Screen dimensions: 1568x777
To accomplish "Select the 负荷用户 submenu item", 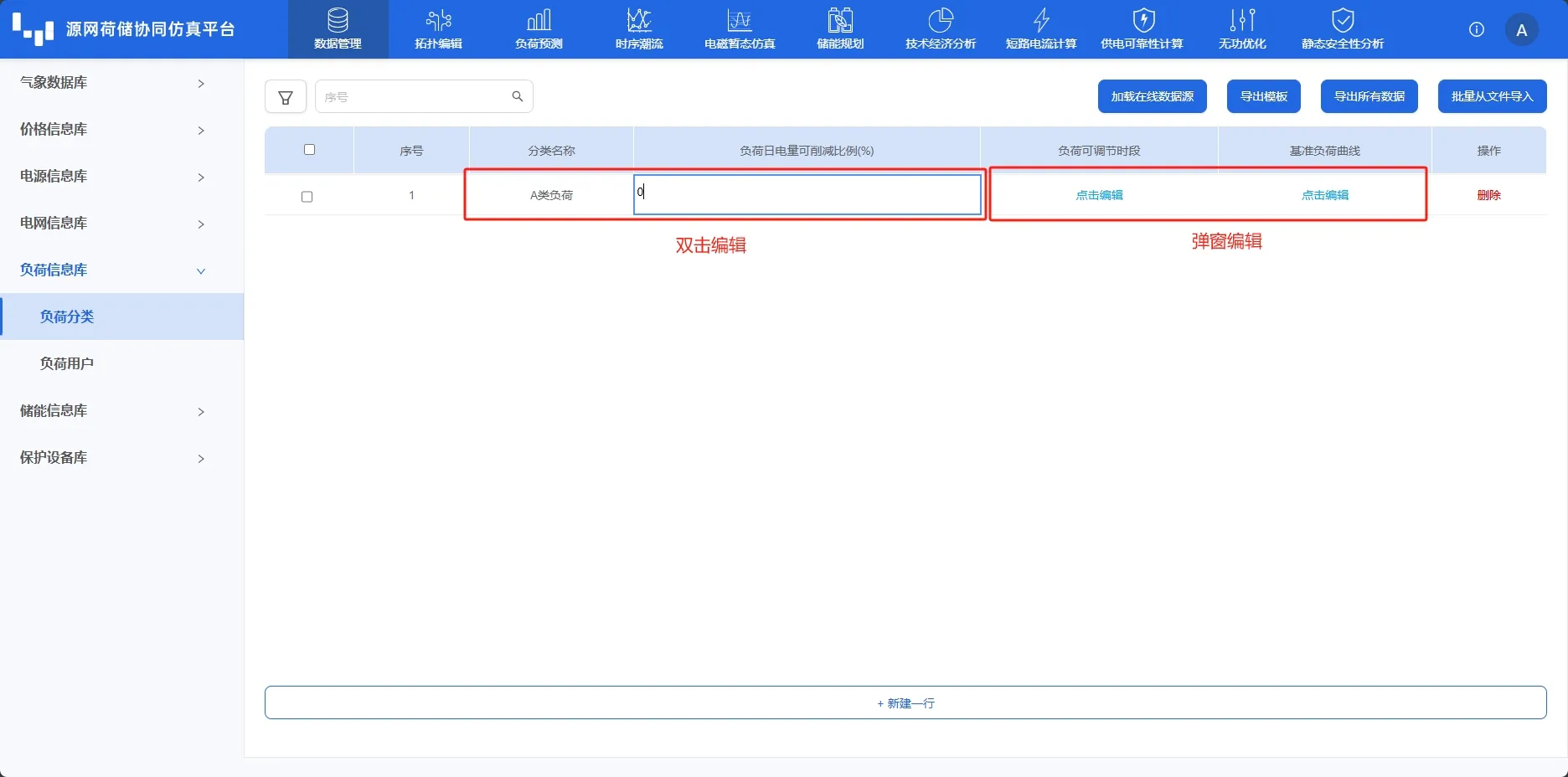I will click(x=121, y=363).
